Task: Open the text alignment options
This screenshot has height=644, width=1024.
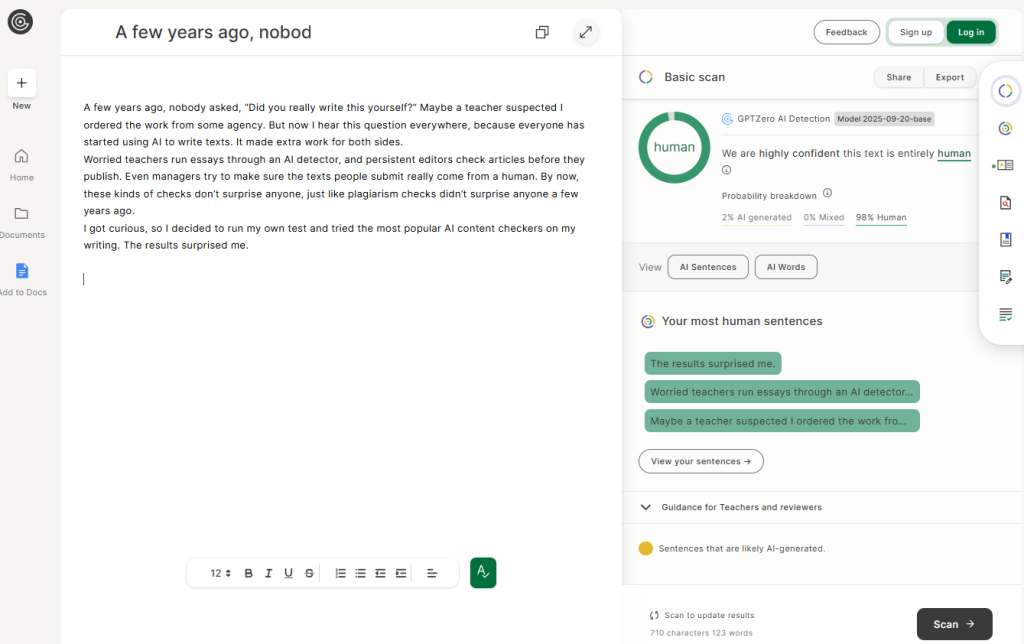Action: click(x=432, y=573)
